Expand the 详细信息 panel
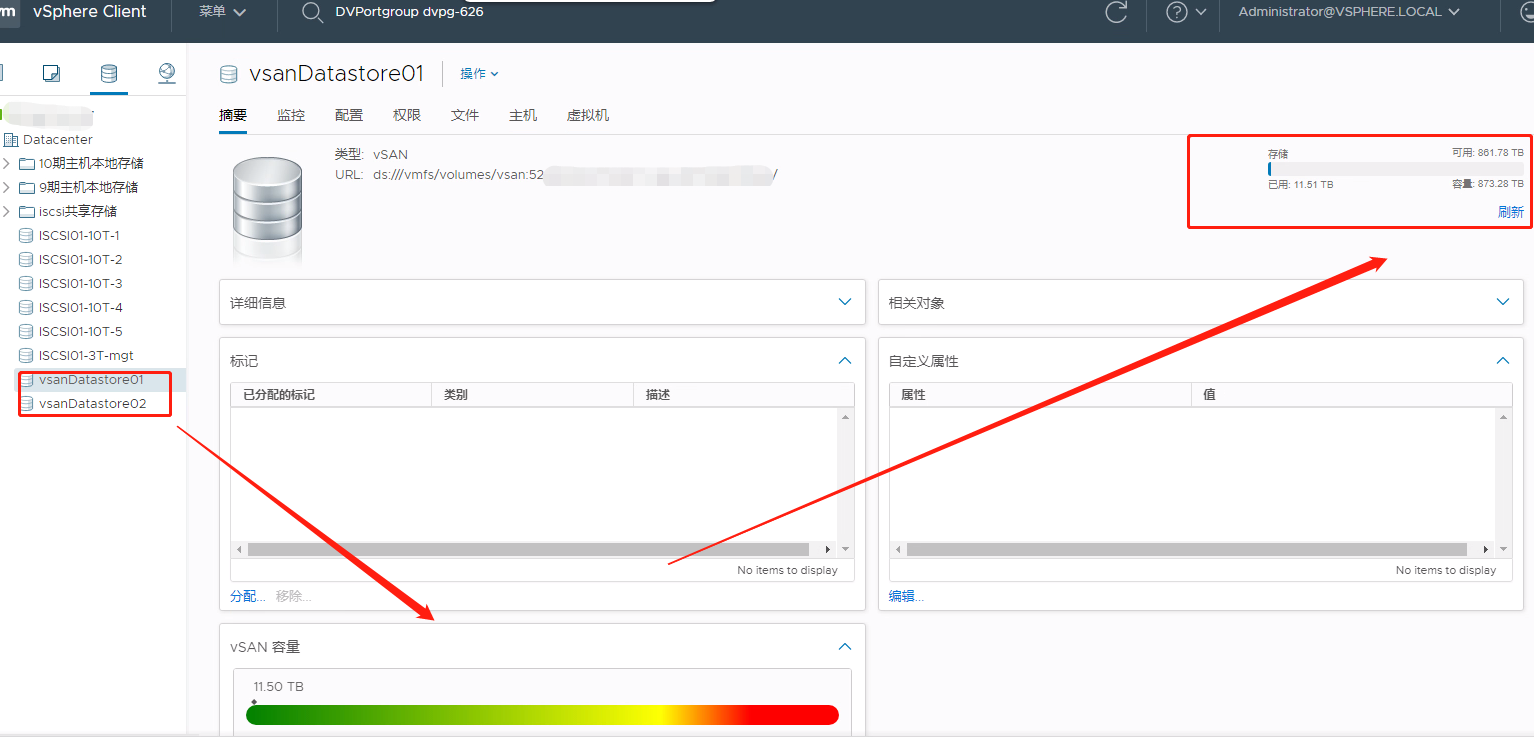This screenshot has height=746, width=1534. (844, 302)
